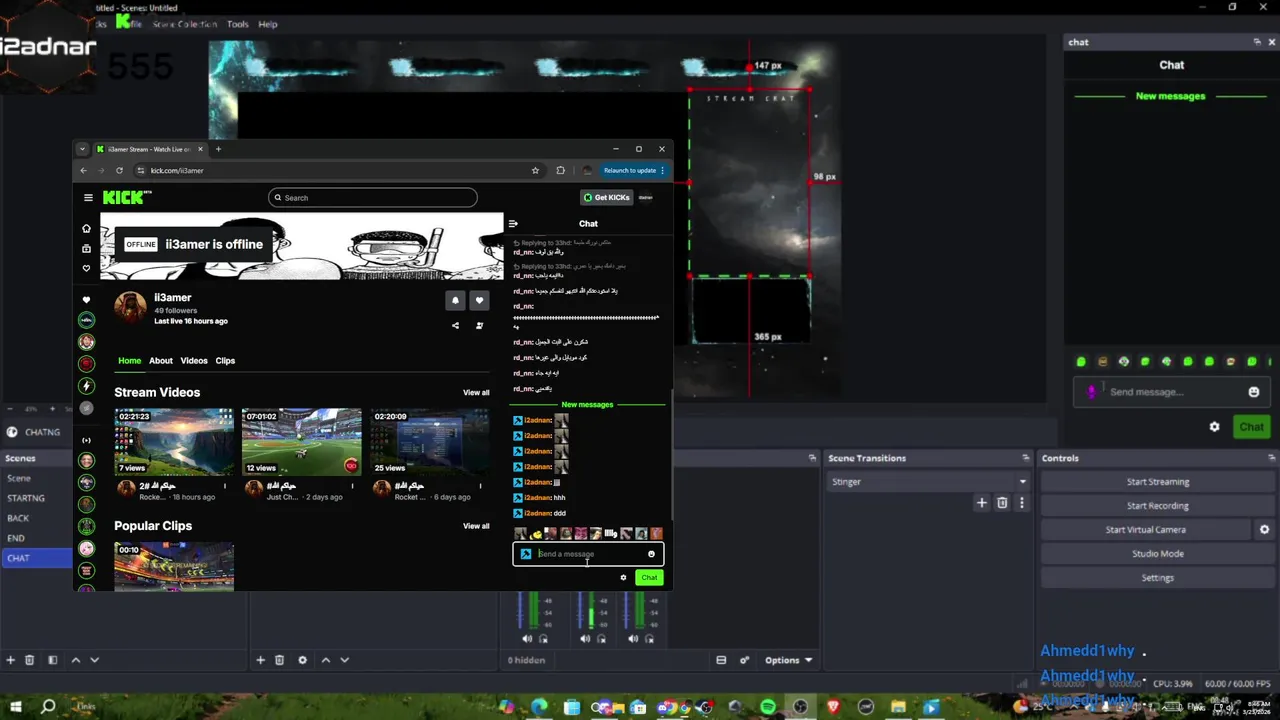This screenshot has height=720, width=1280.
Task: Bookmark the page with the star icon
Action: pyautogui.click(x=535, y=170)
